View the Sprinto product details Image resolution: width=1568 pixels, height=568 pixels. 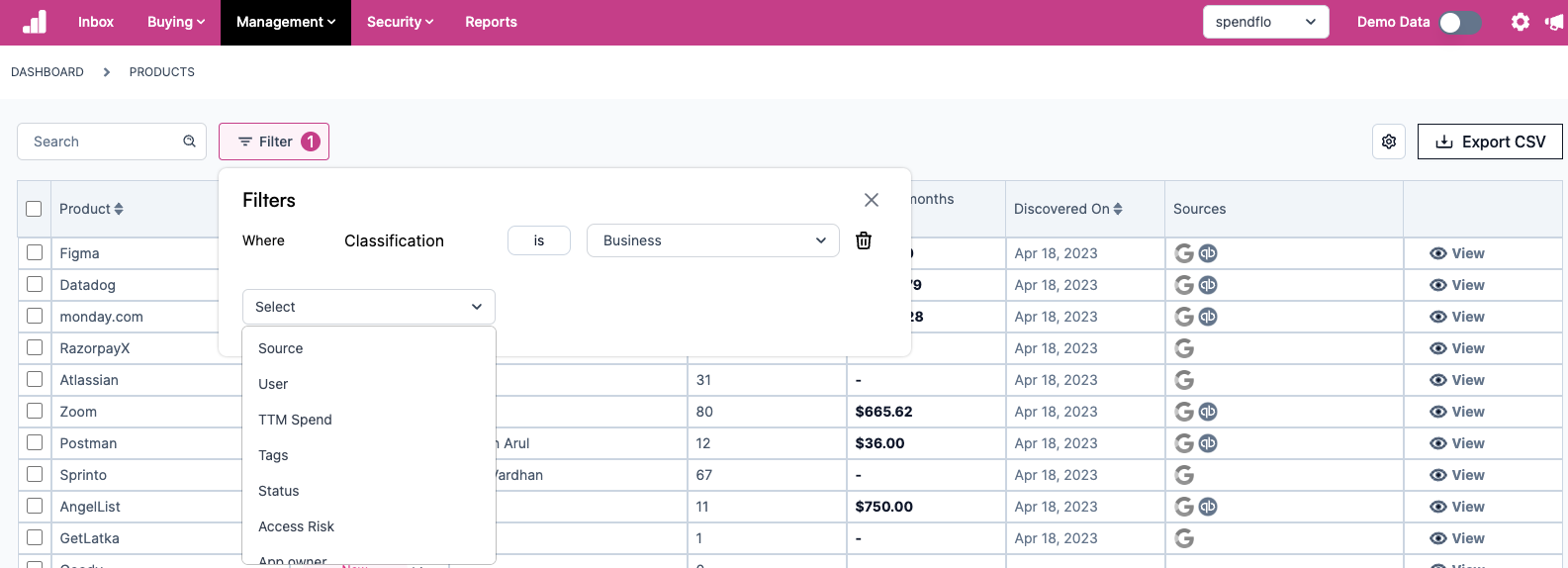[x=1457, y=475]
